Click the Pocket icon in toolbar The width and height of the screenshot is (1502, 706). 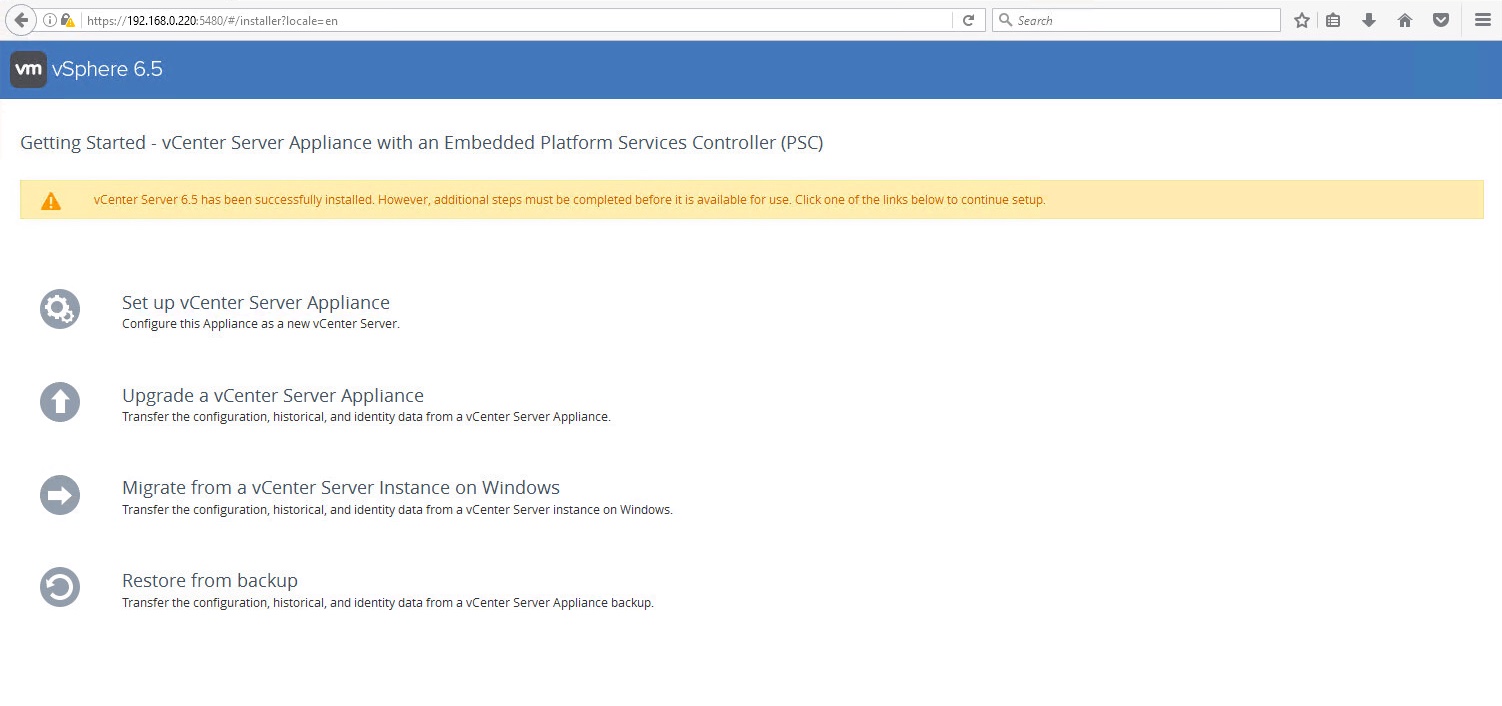pyautogui.click(x=1441, y=20)
